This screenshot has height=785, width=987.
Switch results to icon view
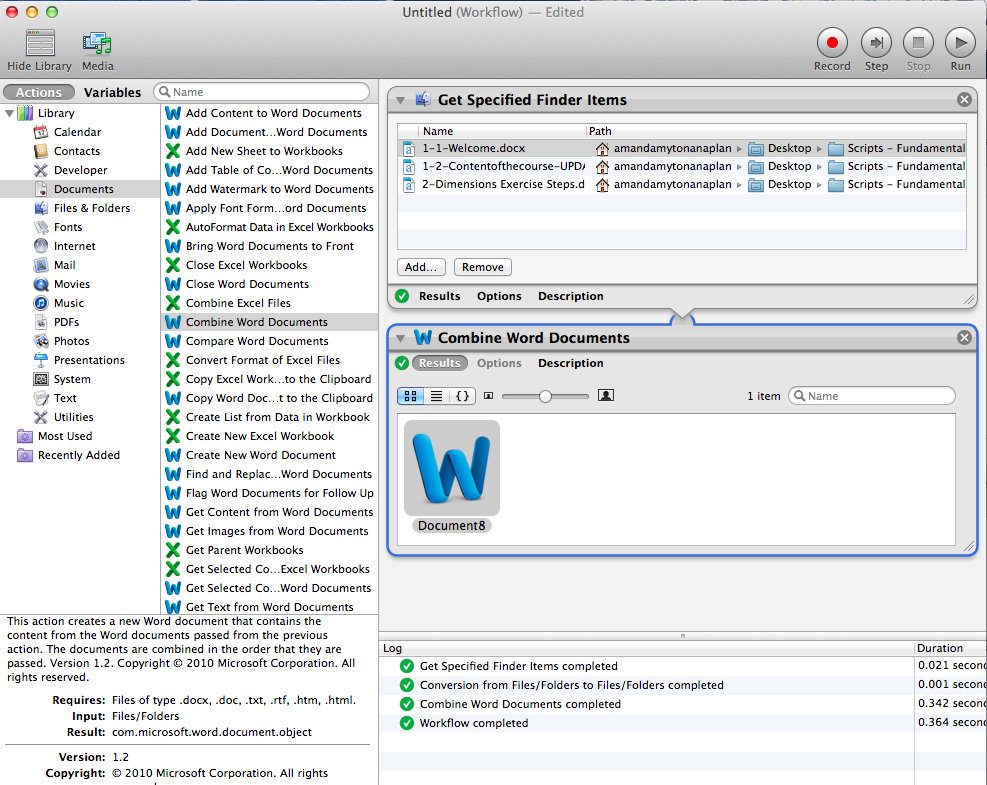tap(411, 396)
